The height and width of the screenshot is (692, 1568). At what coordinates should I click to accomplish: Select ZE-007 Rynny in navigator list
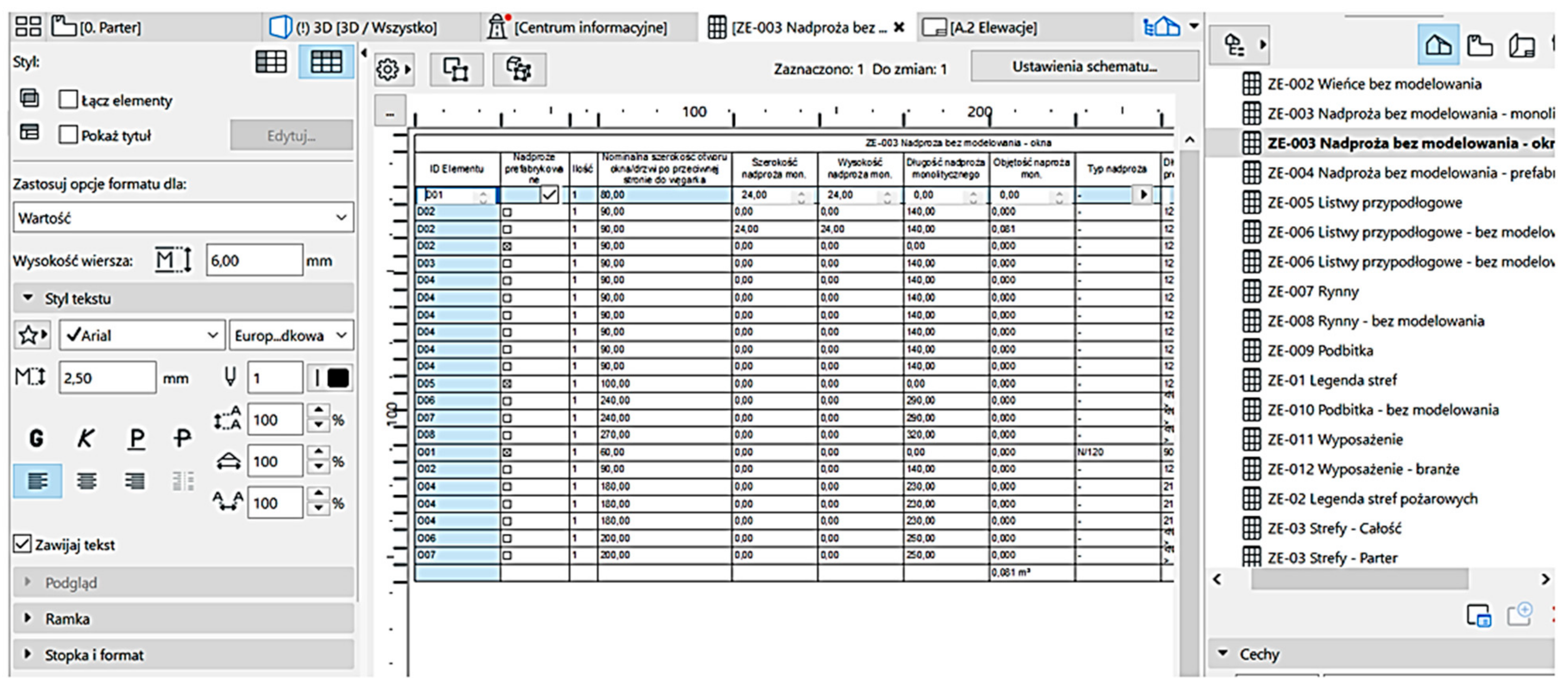tap(1313, 291)
